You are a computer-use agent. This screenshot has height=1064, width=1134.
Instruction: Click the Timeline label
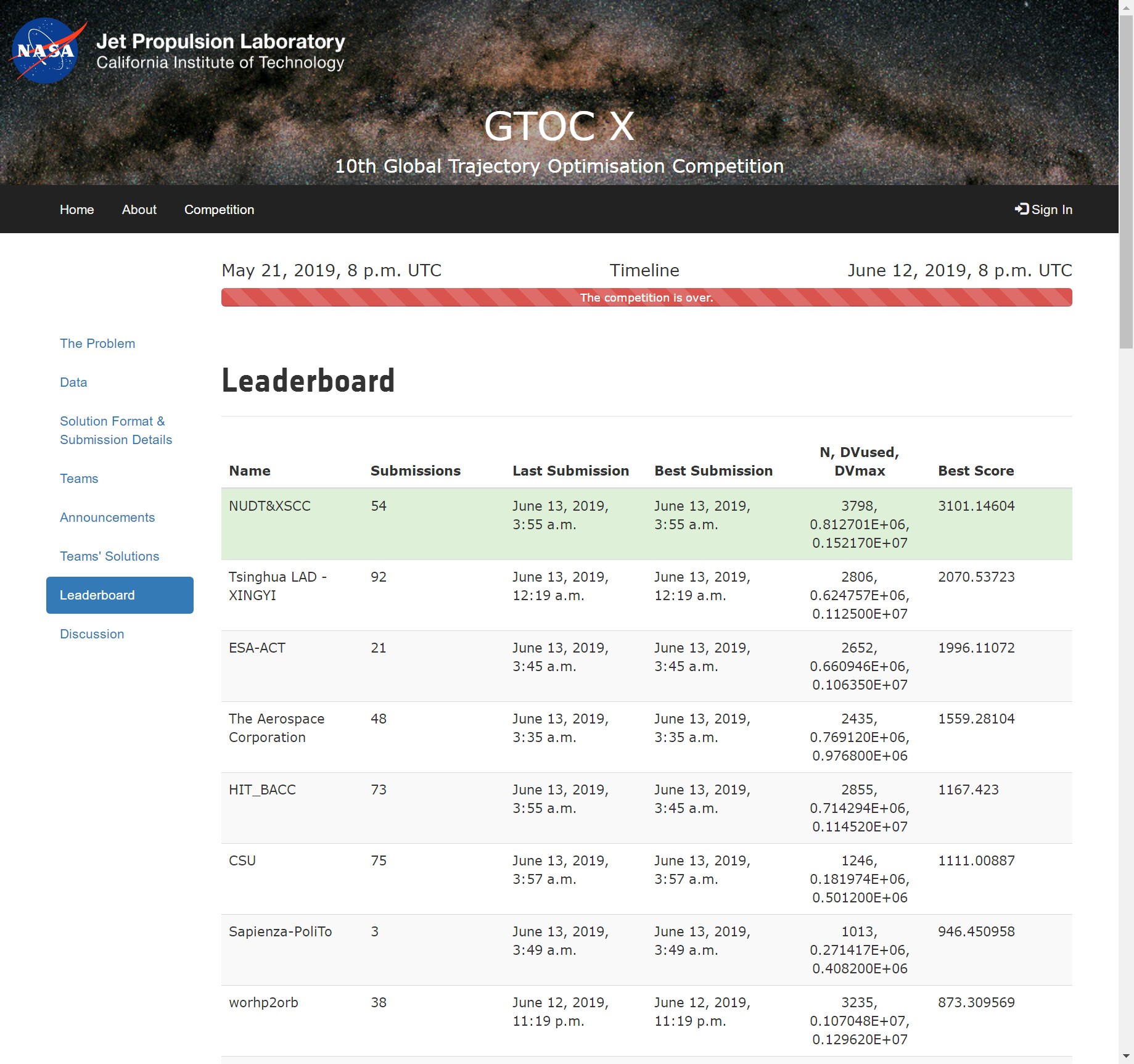click(x=644, y=270)
